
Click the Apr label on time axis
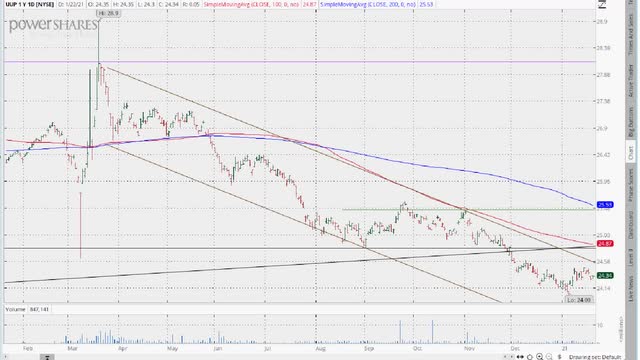pos(122,348)
